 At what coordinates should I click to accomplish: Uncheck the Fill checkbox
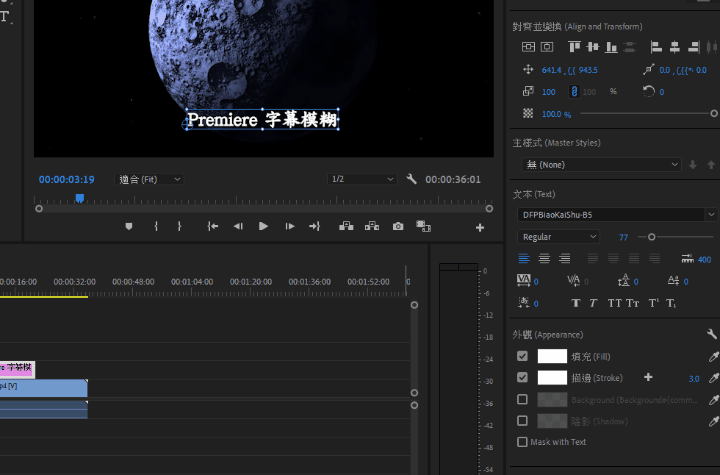[x=522, y=356]
